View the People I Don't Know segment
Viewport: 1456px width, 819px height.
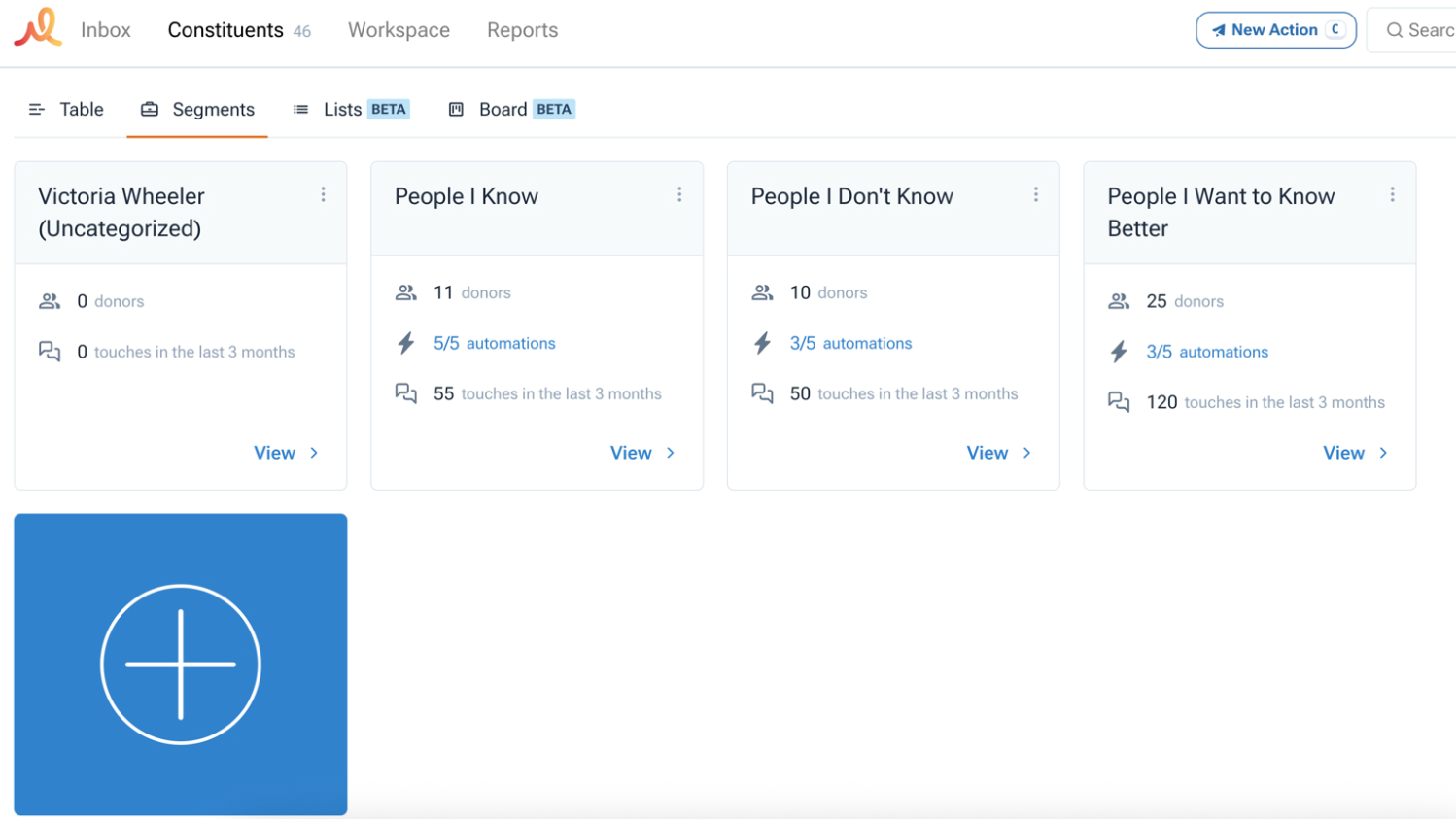pos(1000,453)
